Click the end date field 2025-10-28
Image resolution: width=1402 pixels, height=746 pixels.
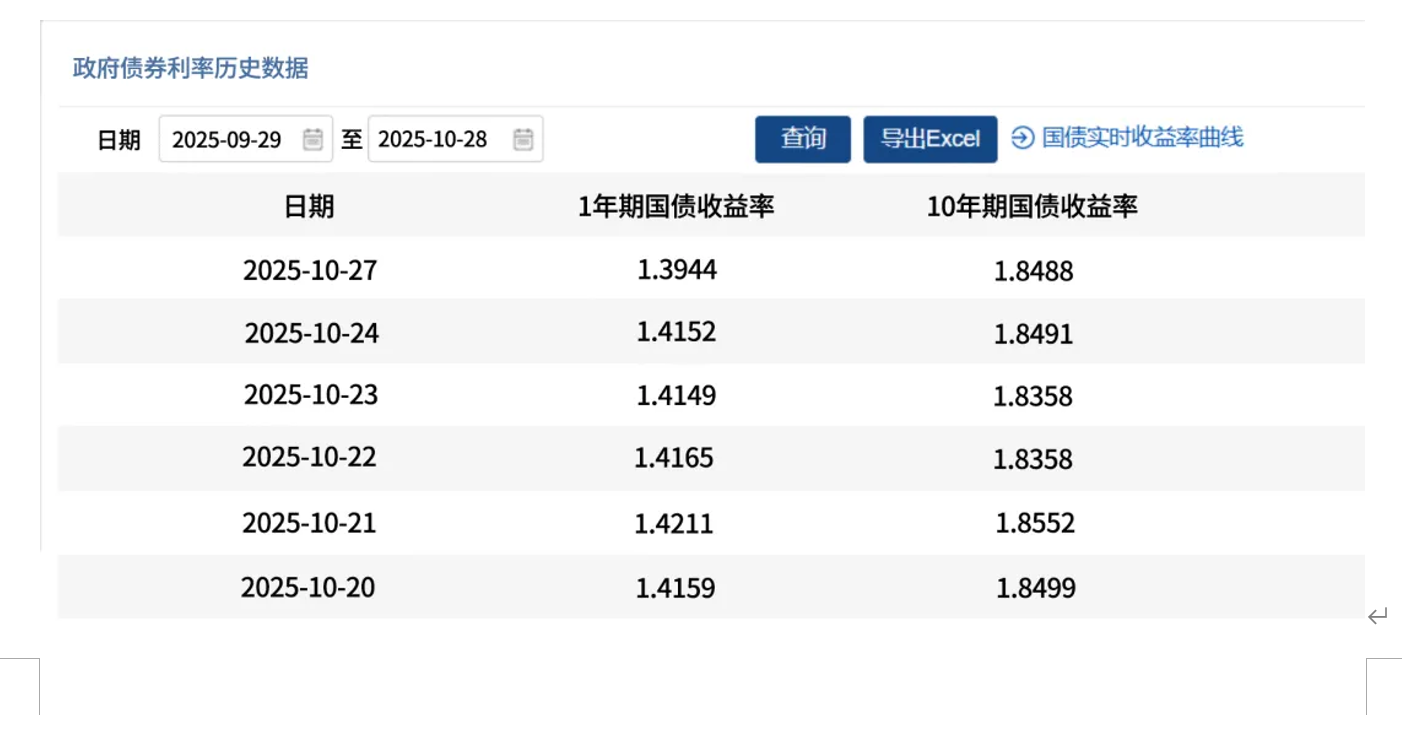434,139
